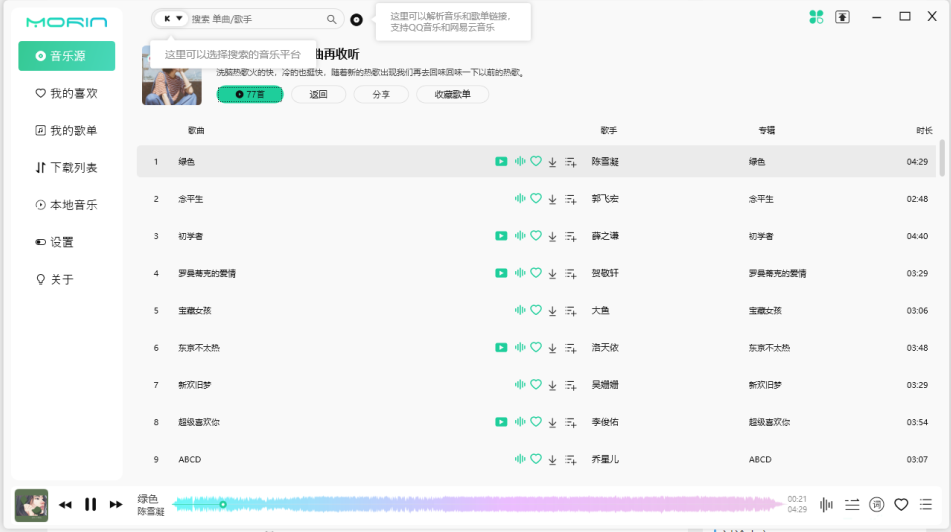Like the song 东京不太热
This screenshot has width=951, height=532.
coord(536,347)
